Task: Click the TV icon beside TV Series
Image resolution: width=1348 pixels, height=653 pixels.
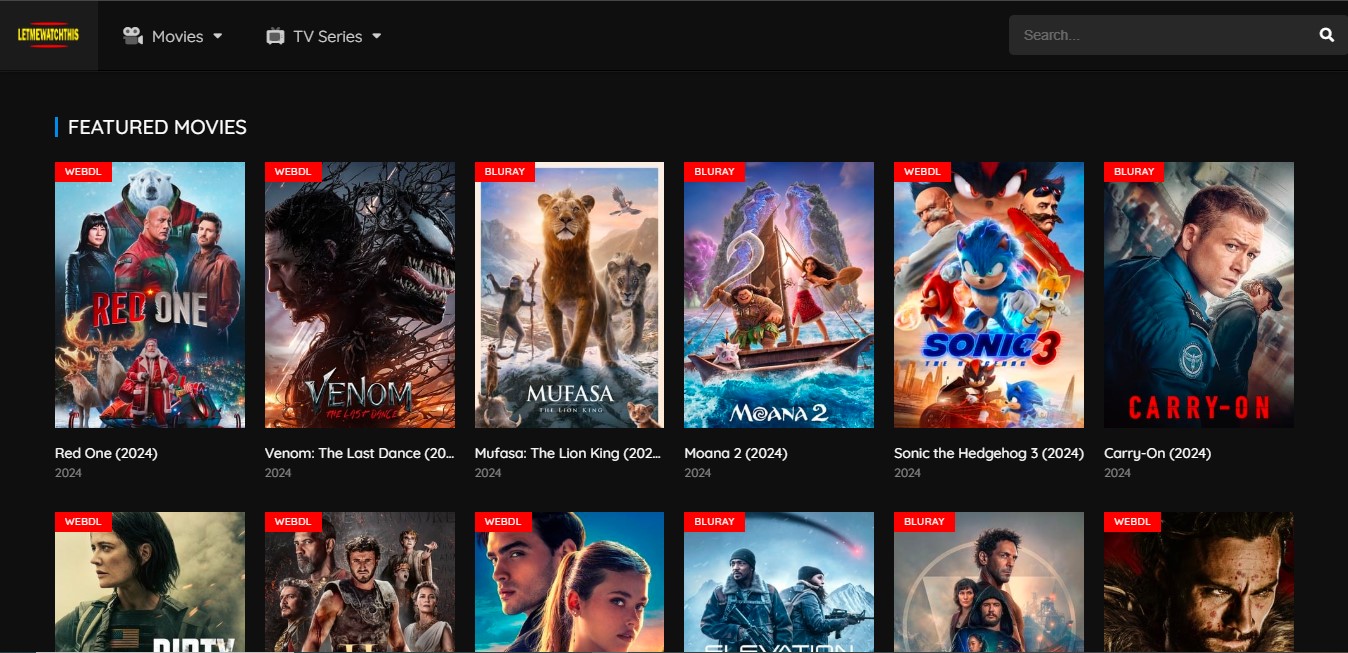Action: click(x=275, y=36)
